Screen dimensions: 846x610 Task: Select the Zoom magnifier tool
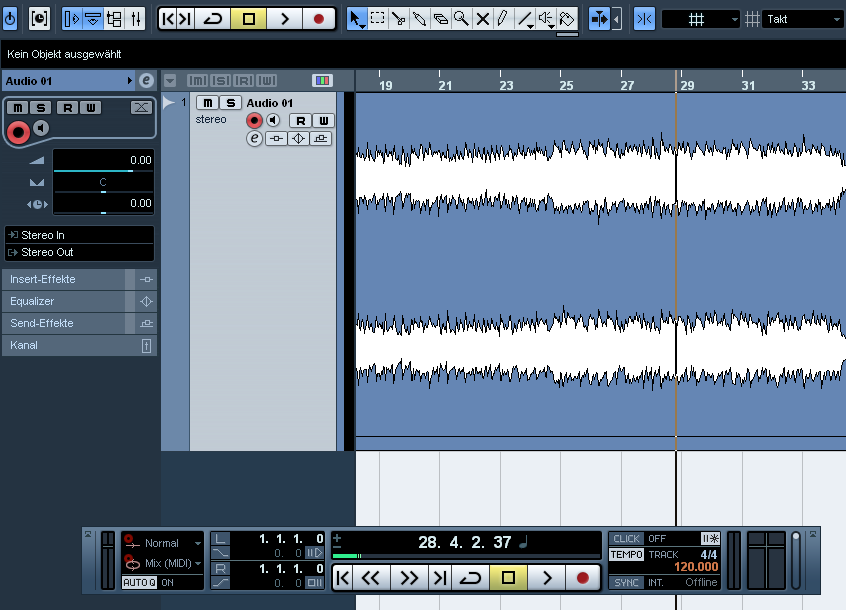click(x=461, y=19)
